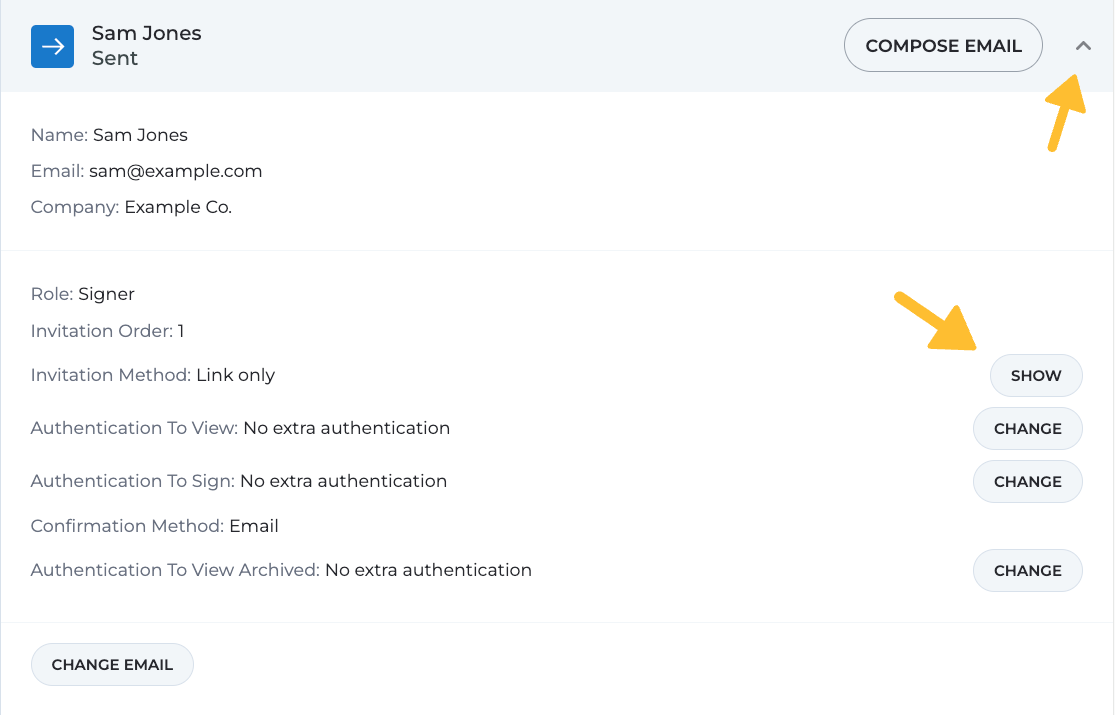The image size is (1115, 715).
Task: Click the Change Email button
Action: point(112,665)
